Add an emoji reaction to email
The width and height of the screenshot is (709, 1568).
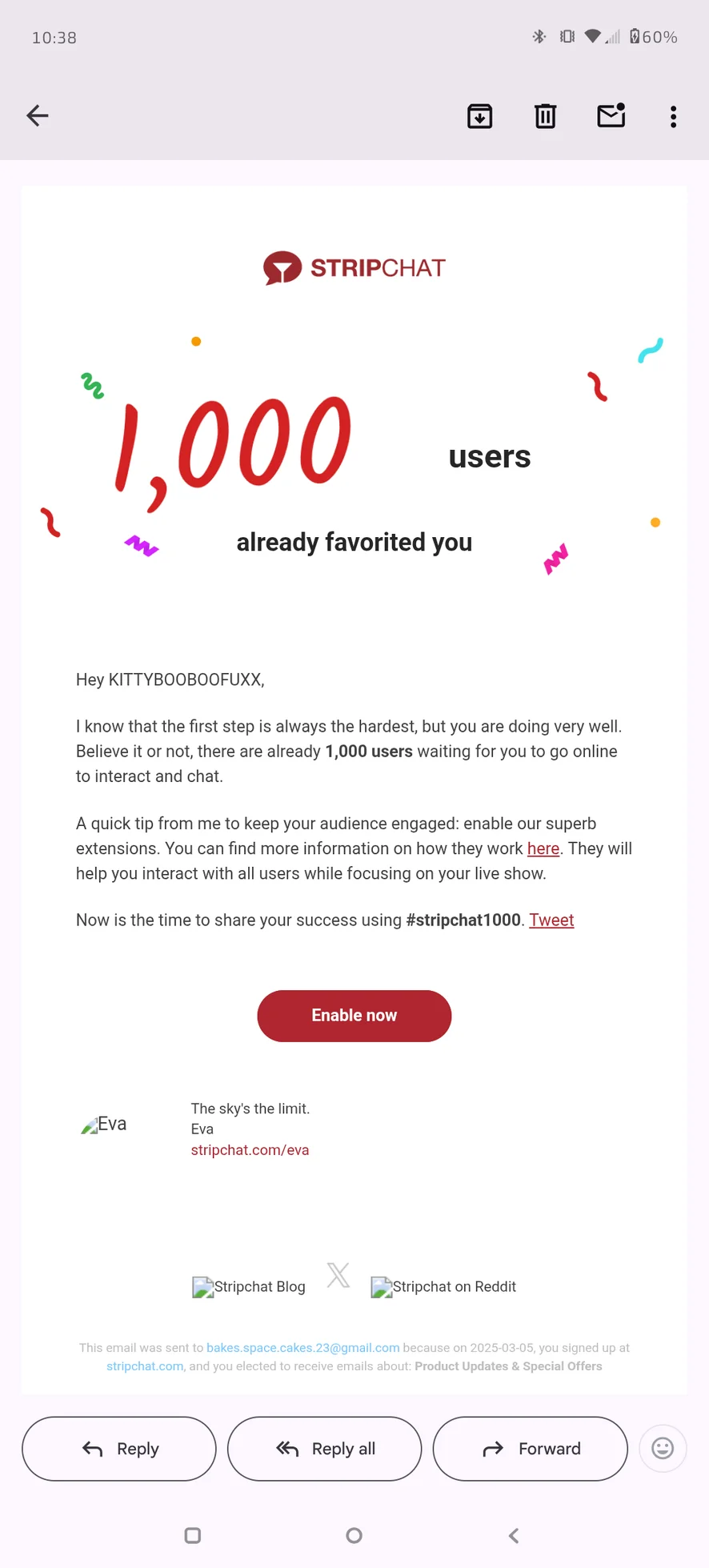click(662, 1448)
